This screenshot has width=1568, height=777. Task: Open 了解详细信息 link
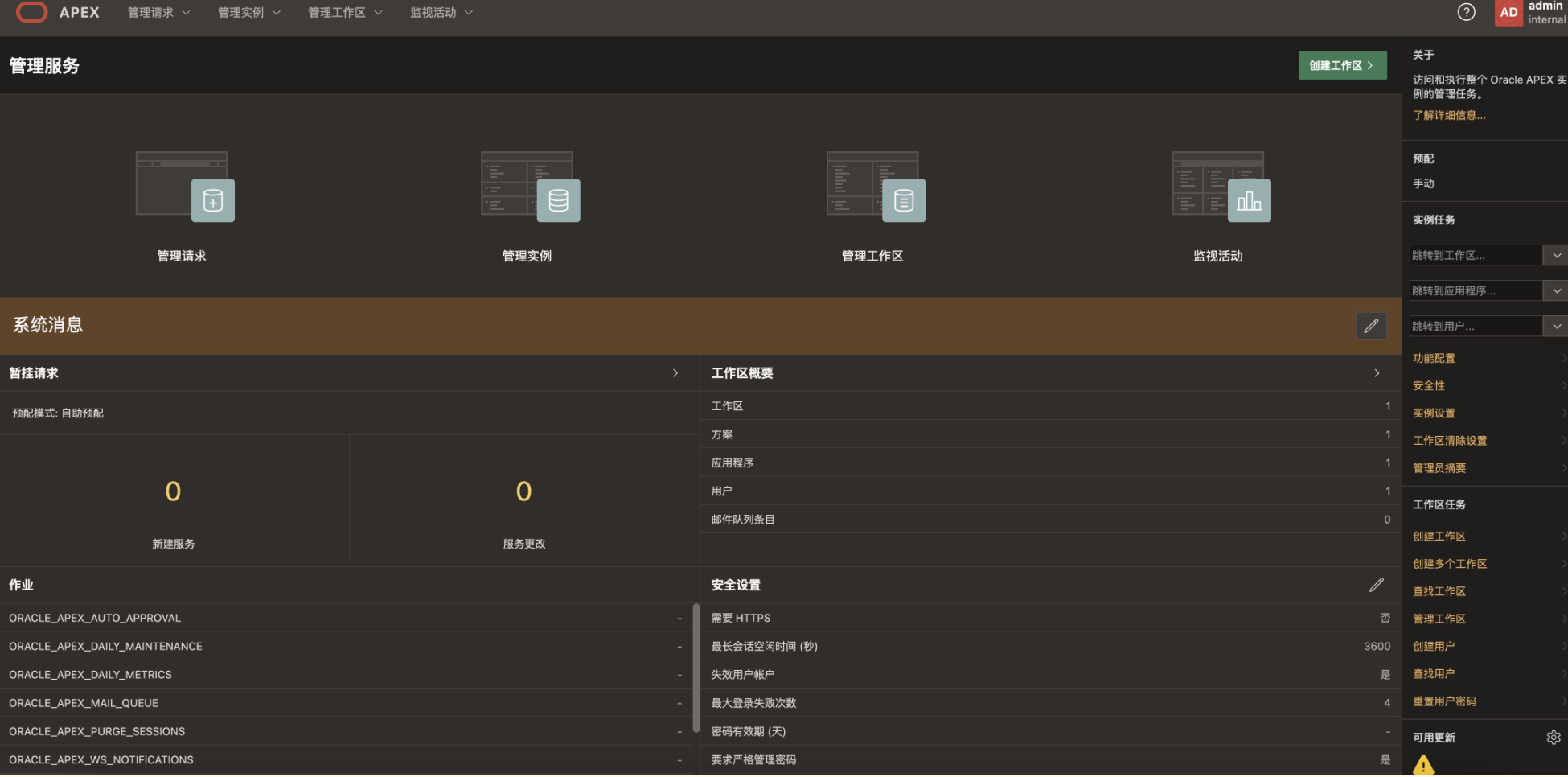1449,115
